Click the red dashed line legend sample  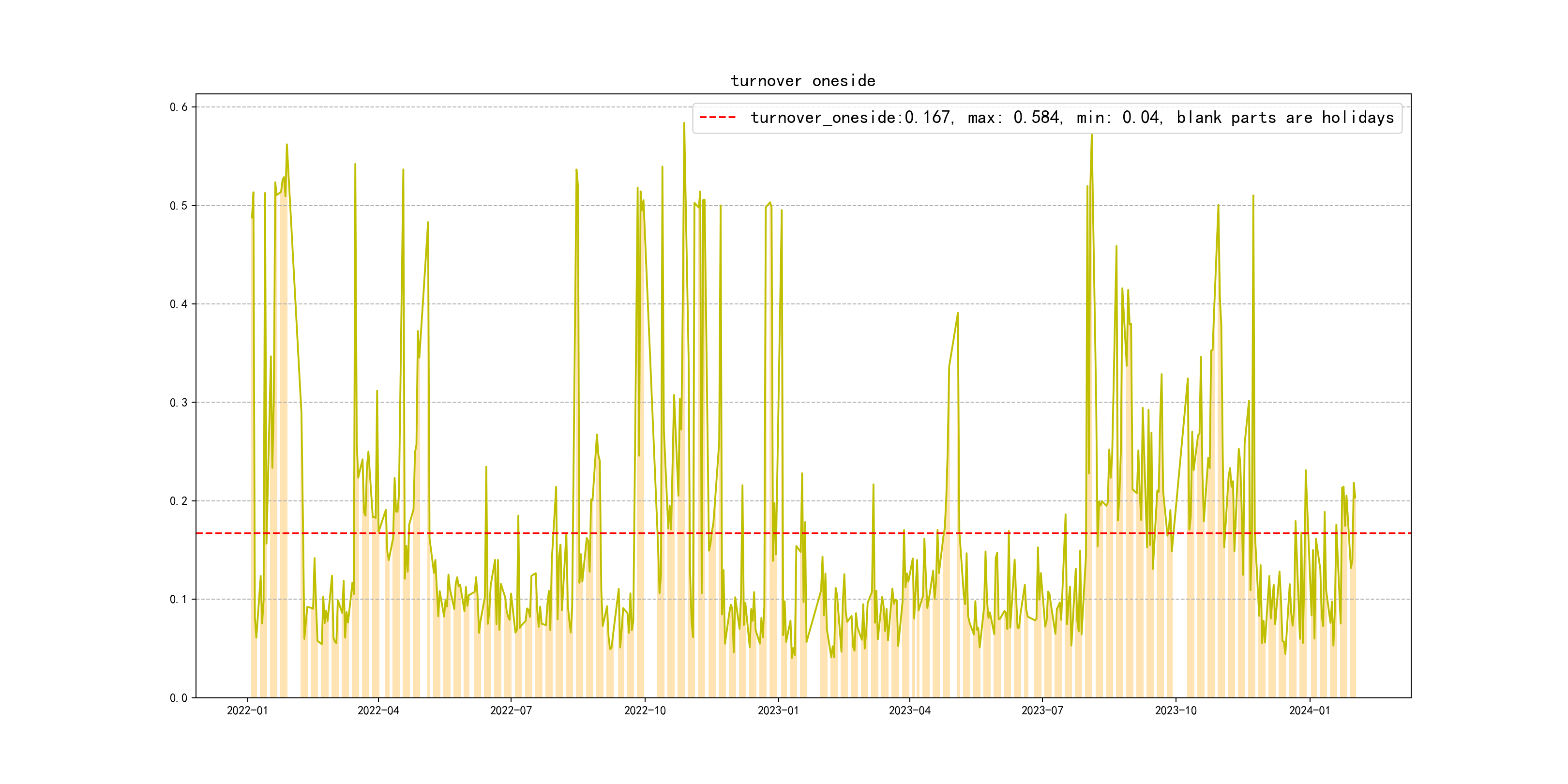point(717,118)
